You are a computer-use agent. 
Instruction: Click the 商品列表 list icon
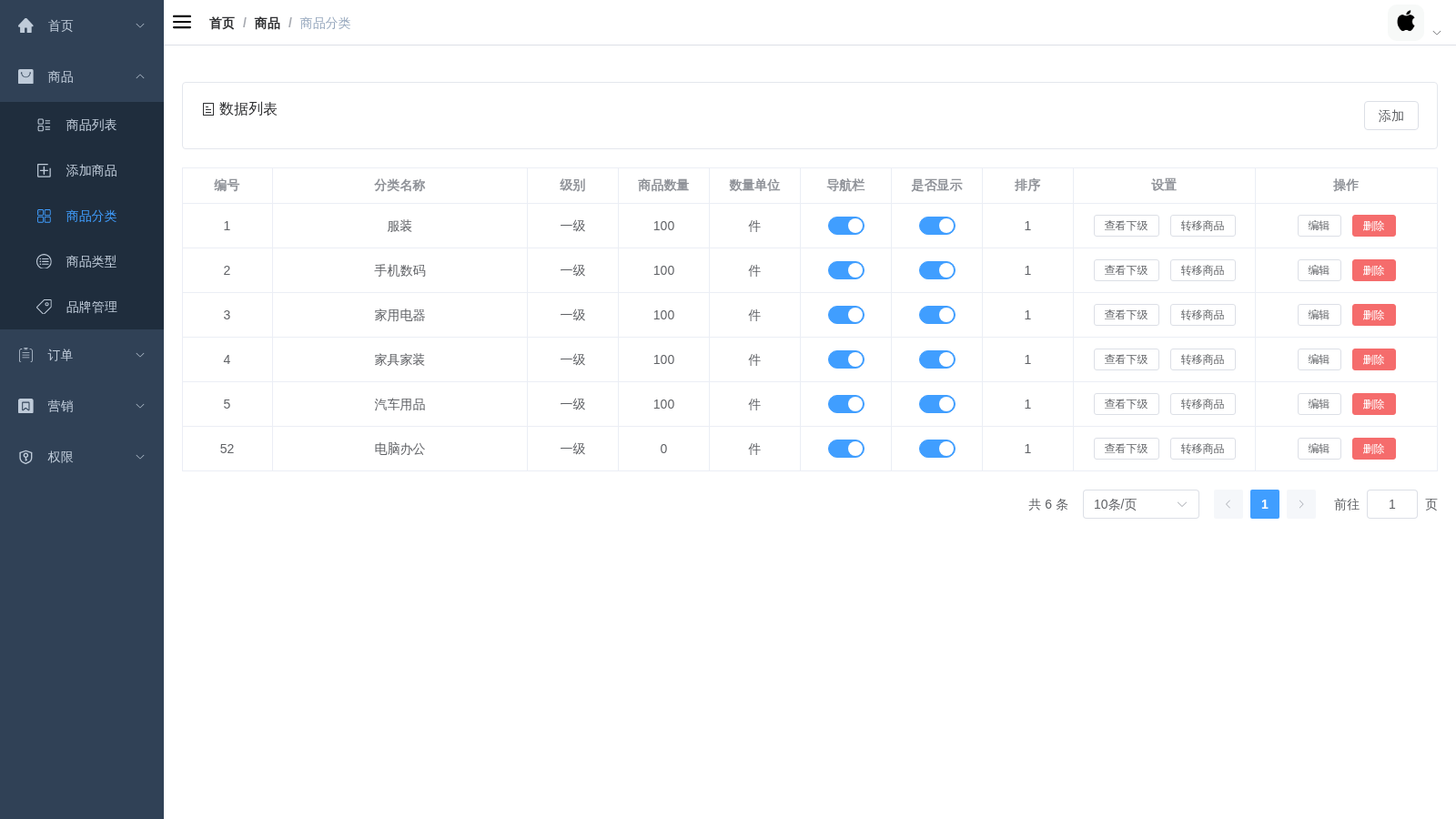pos(44,125)
